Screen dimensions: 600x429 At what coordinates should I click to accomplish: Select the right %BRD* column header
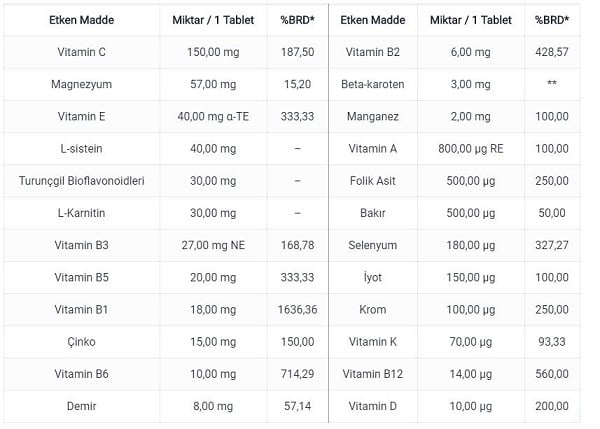tap(552, 20)
